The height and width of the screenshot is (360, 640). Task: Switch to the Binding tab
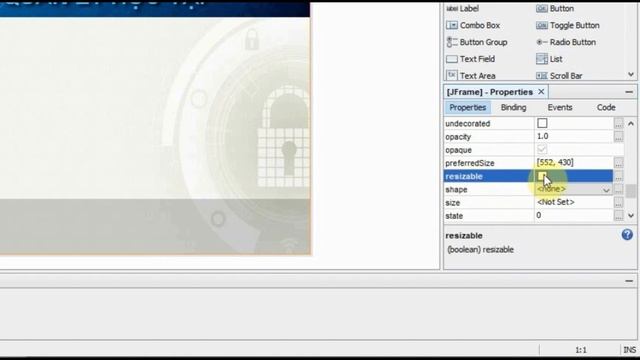513,108
